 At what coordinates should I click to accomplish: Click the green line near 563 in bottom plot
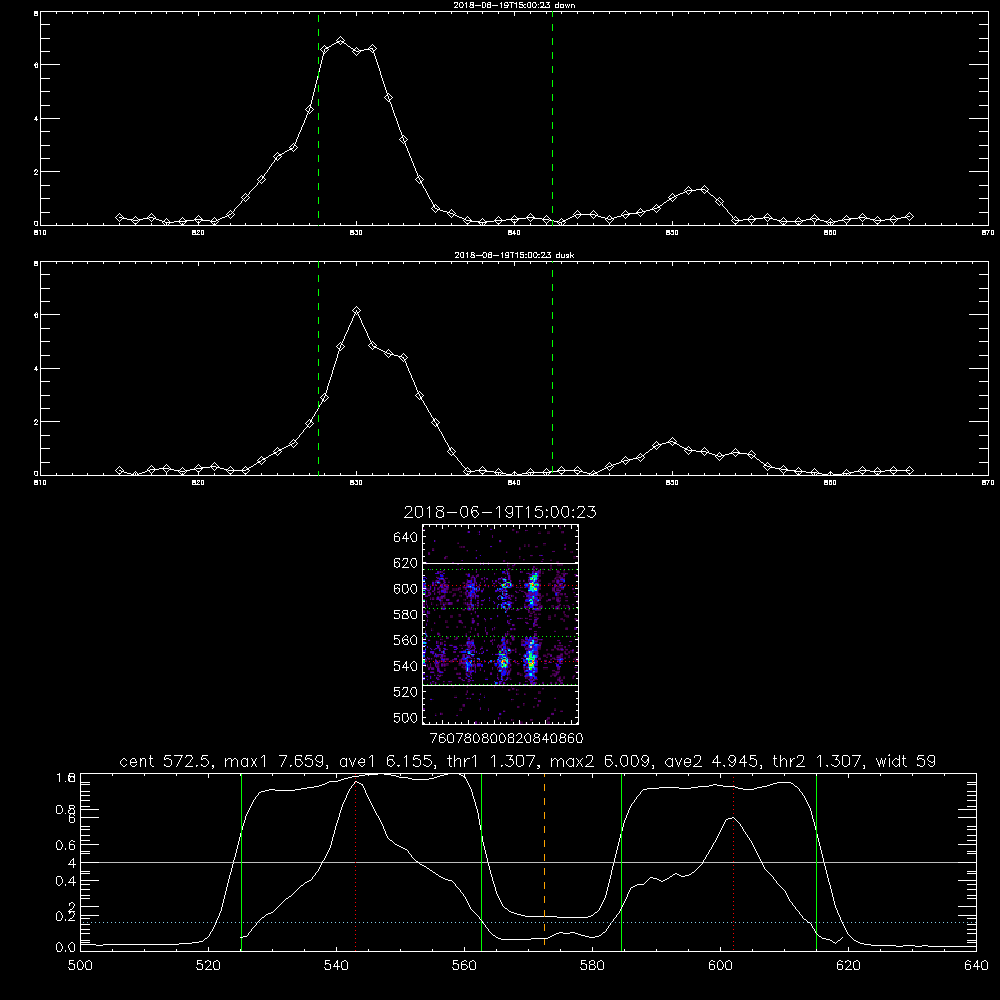point(482,861)
